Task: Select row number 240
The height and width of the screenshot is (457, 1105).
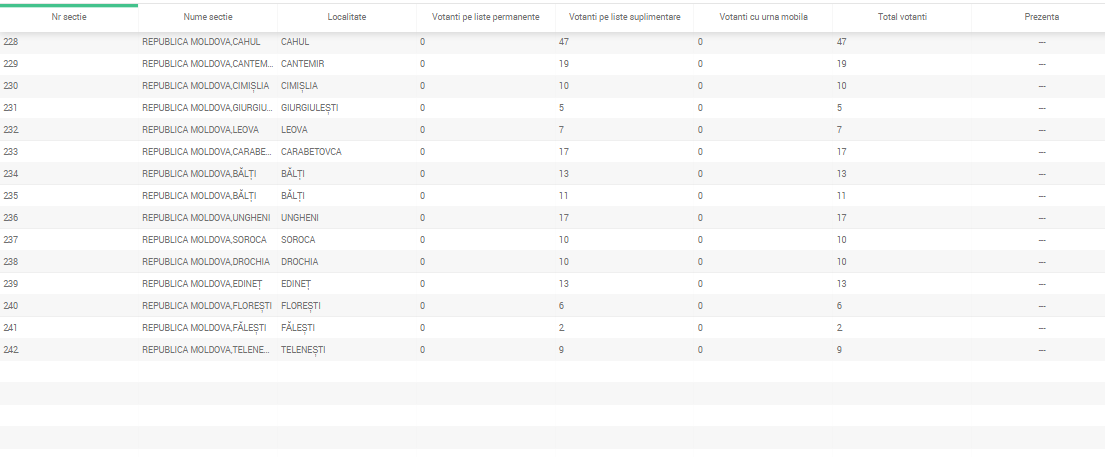Action: coord(552,306)
